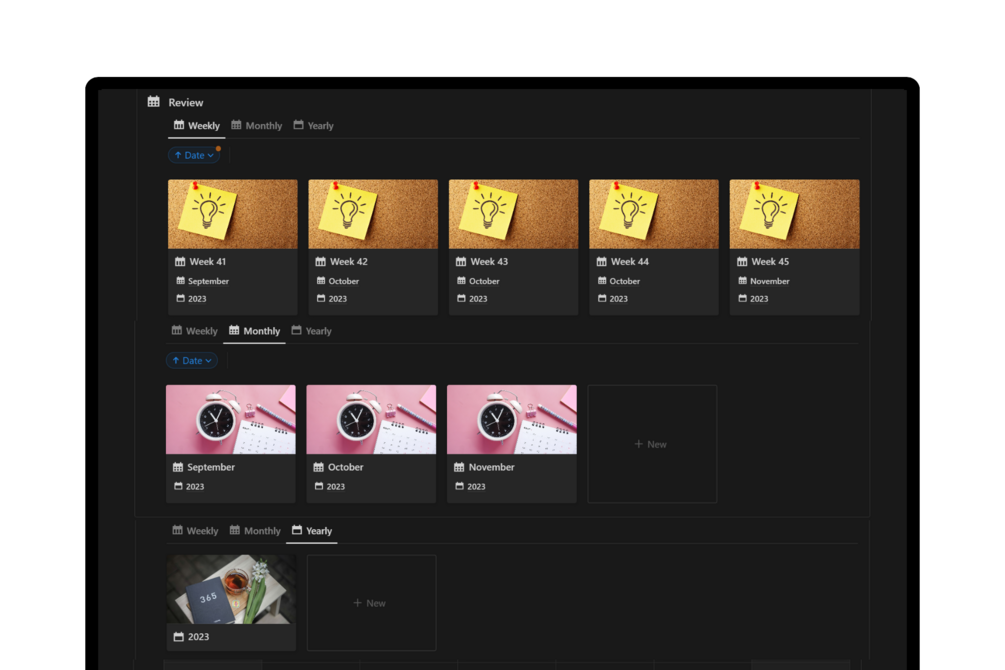Click the calendar icon beside Week 44
Image resolution: width=1005 pixels, height=670 pixels.
pos(601,262)
